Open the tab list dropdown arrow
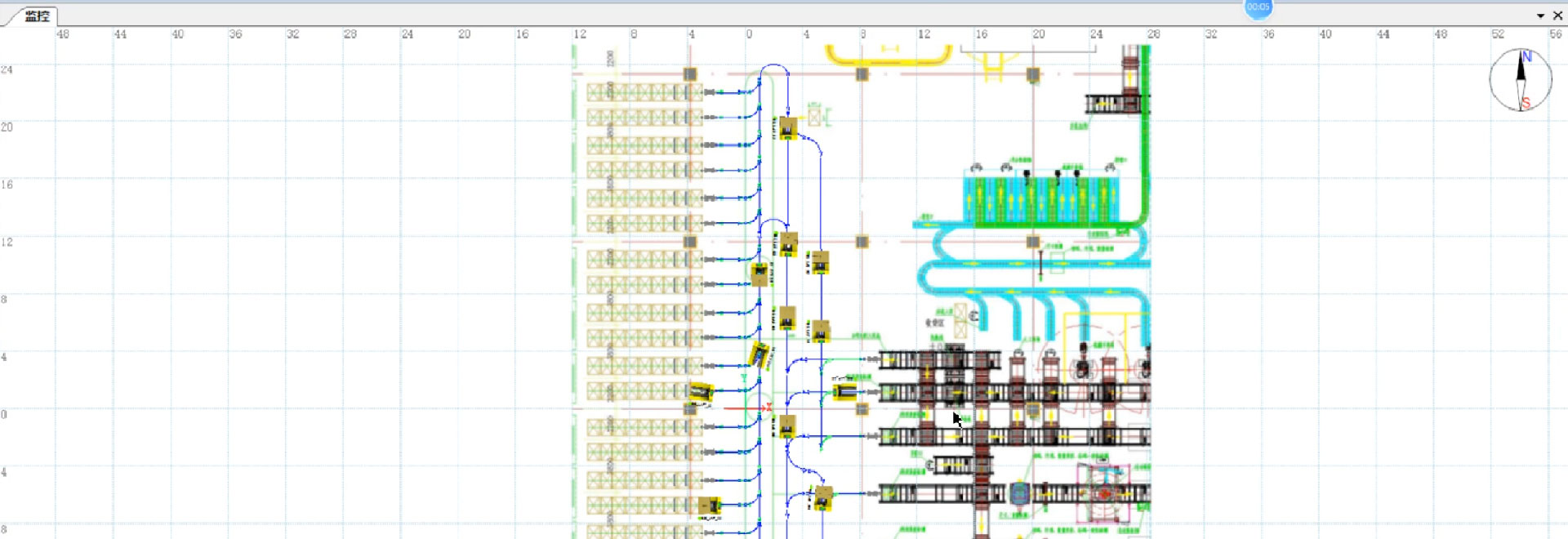The height and width of the screenshot is (539, 1568). 1540,16
